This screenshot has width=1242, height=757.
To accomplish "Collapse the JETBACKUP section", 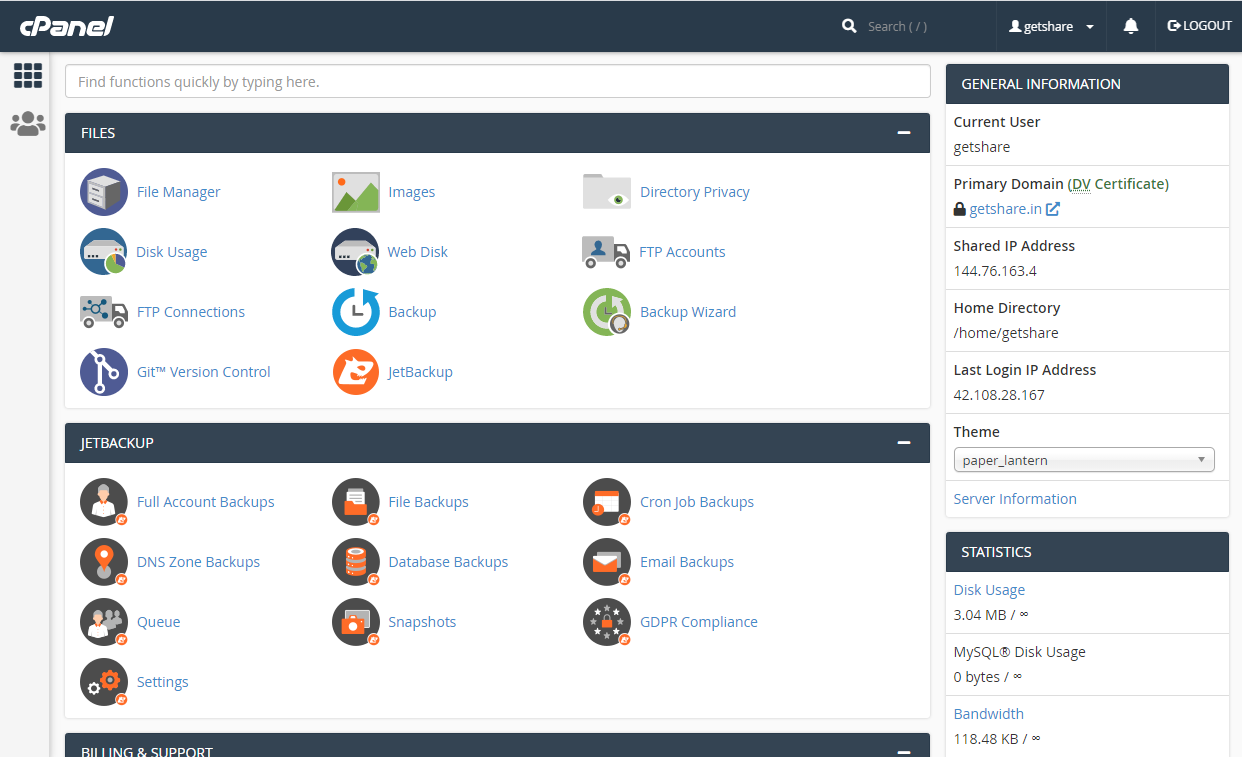I will coord(903,442).
